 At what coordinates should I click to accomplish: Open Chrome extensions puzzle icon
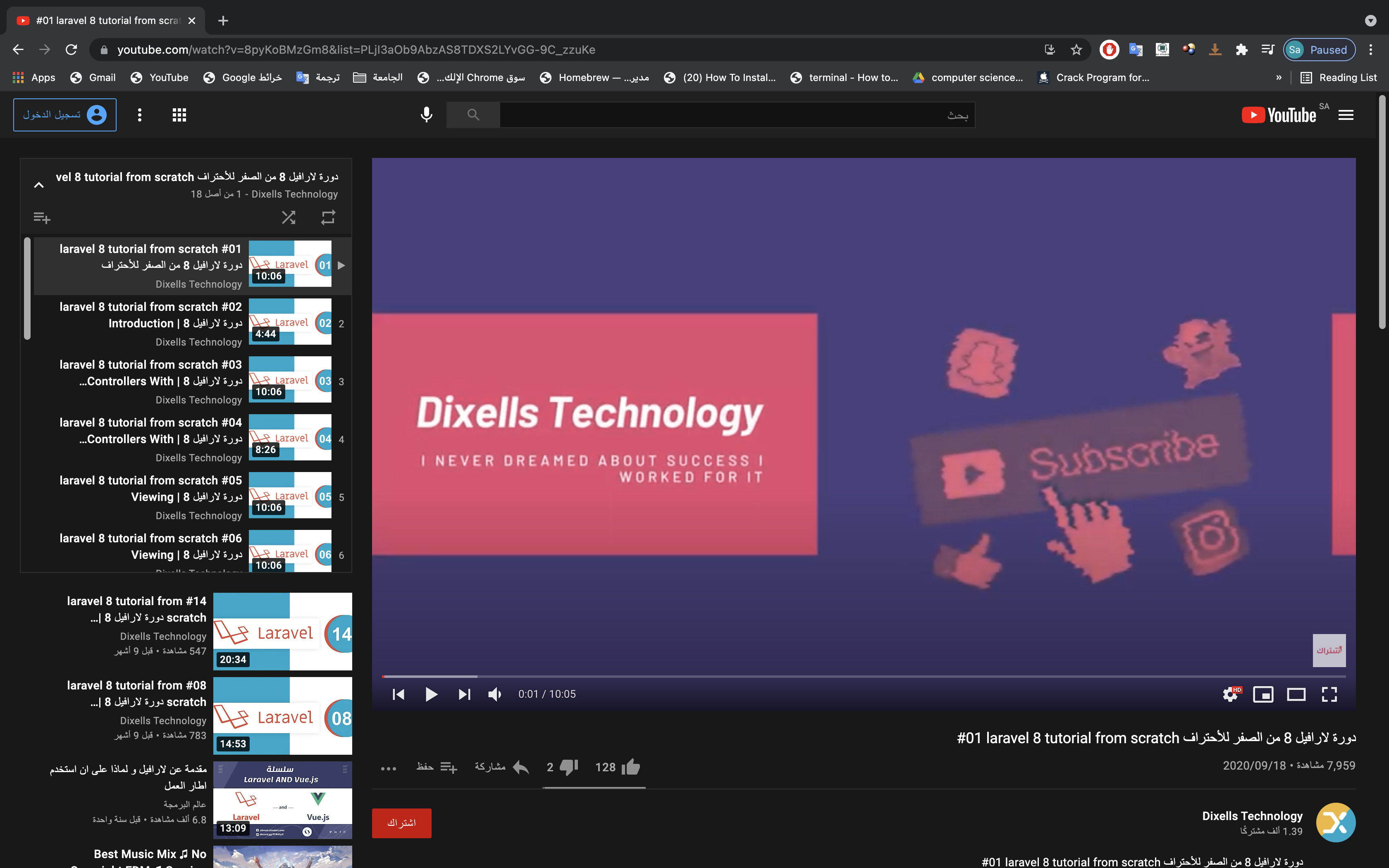pos(1241,50)
